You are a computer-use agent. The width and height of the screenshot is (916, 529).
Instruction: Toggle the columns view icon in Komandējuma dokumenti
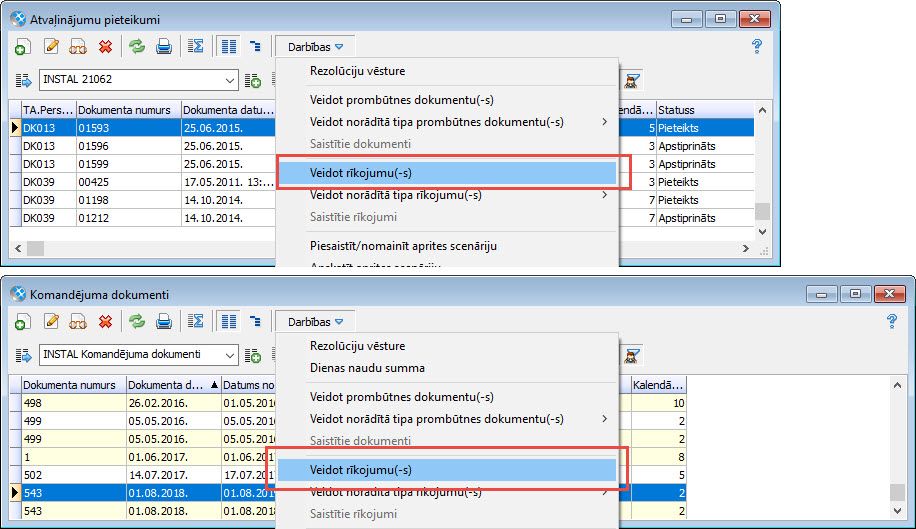click(x=228, y=322)
